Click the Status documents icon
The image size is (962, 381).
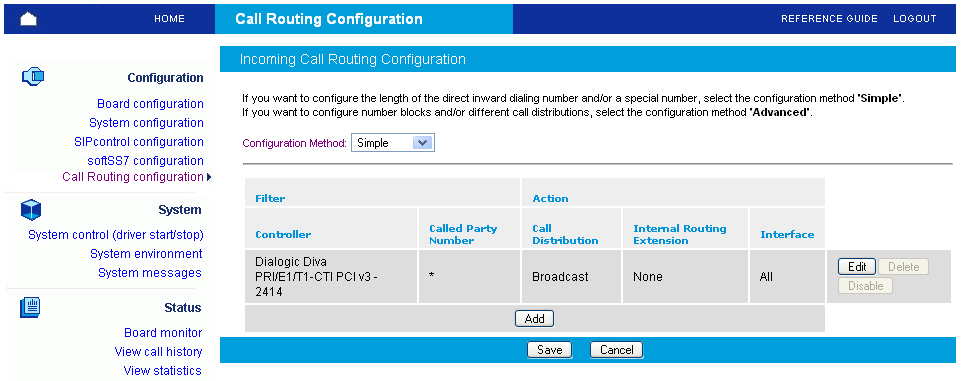(x=30, y=307)
